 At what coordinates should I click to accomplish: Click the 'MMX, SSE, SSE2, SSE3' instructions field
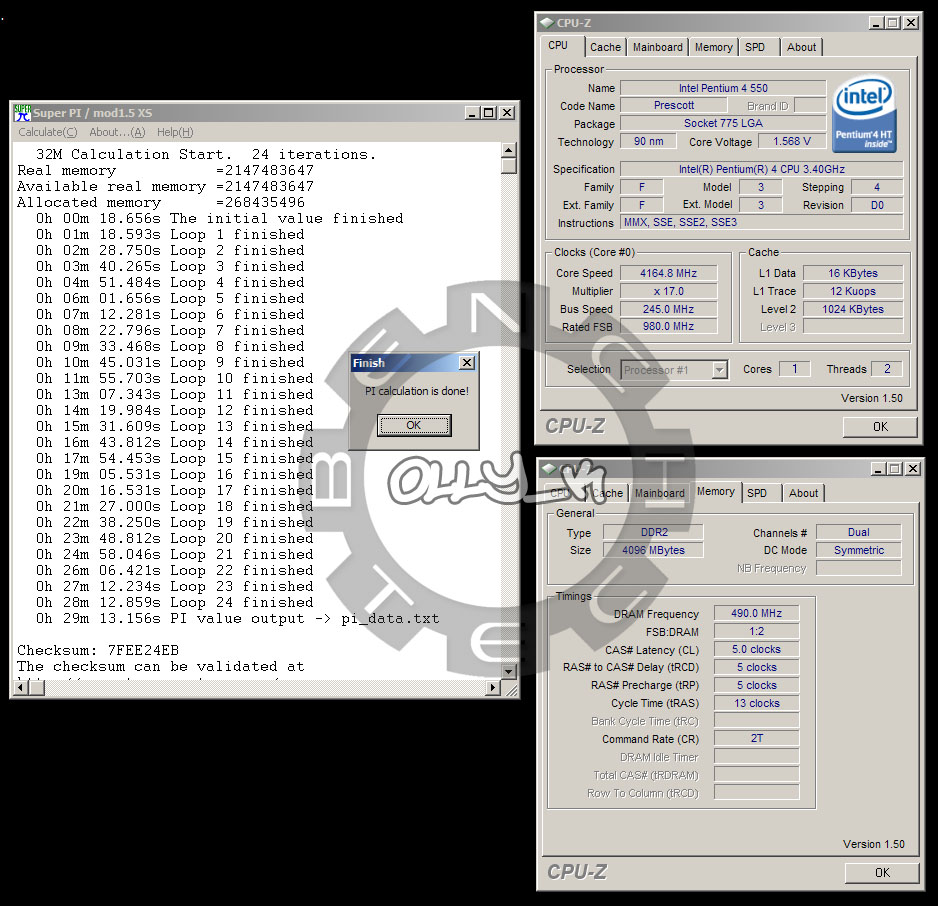762,222
